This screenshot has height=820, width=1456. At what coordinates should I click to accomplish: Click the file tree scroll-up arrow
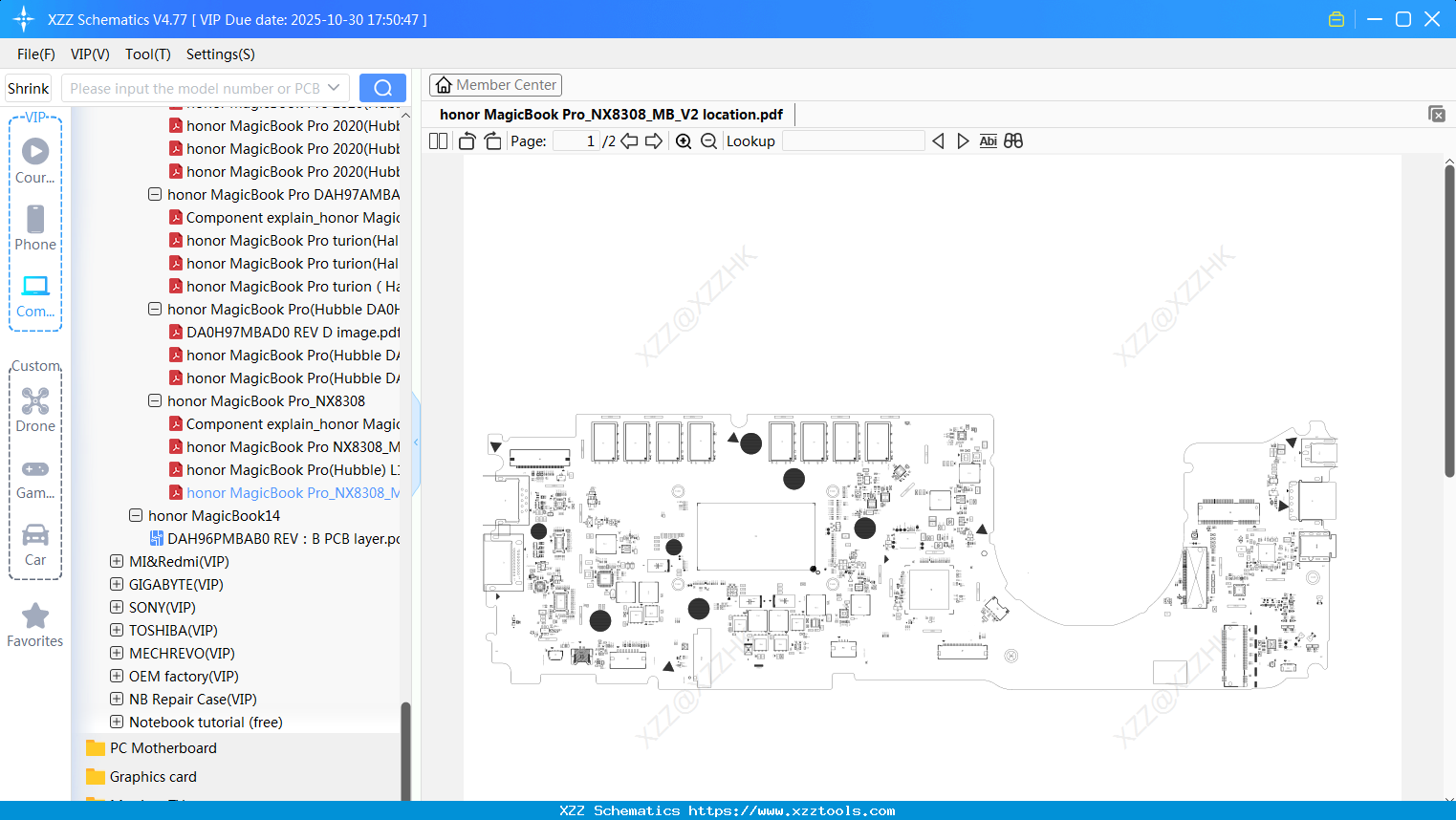tap(405, 115)
